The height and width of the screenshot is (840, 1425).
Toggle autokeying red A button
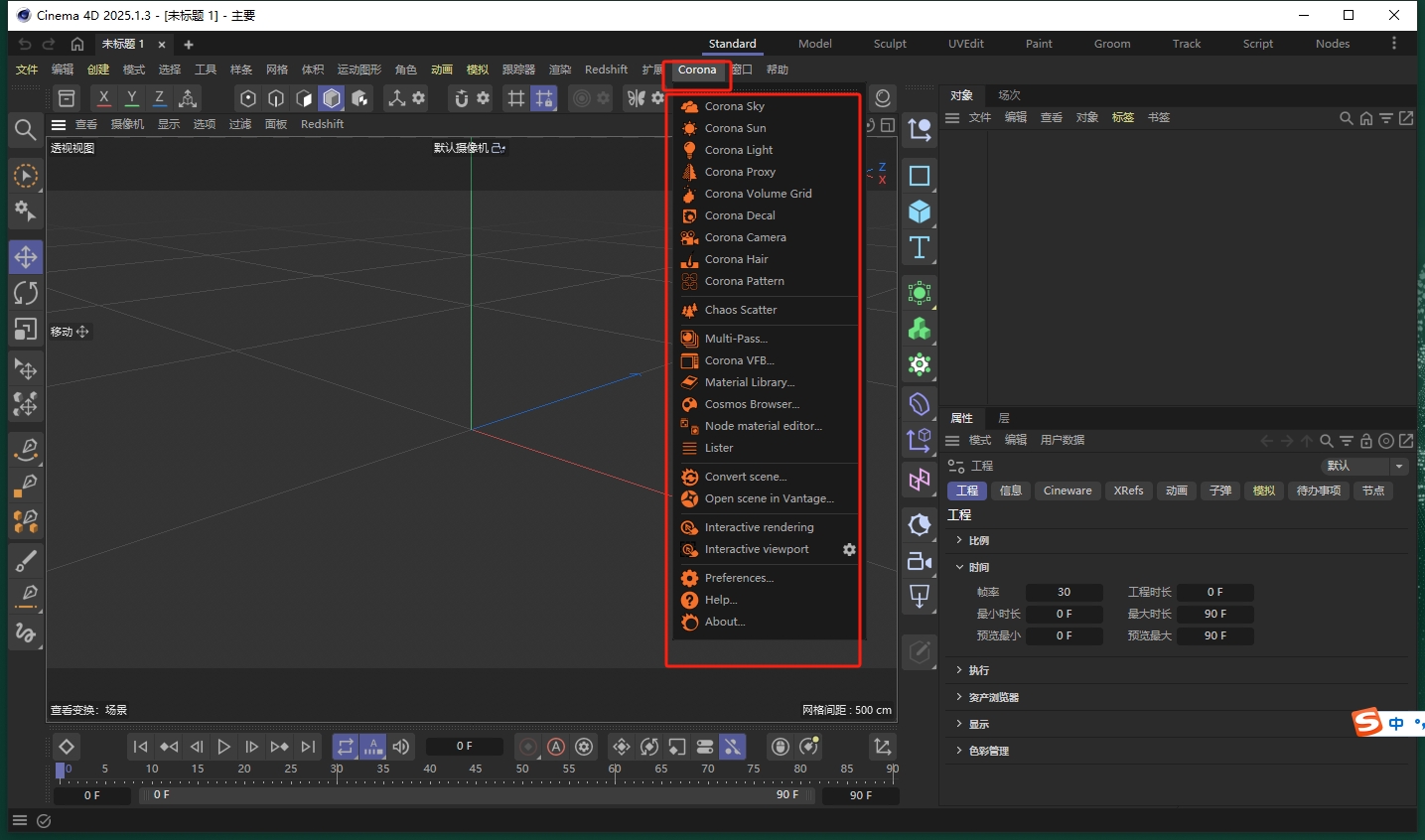(556, 747)
